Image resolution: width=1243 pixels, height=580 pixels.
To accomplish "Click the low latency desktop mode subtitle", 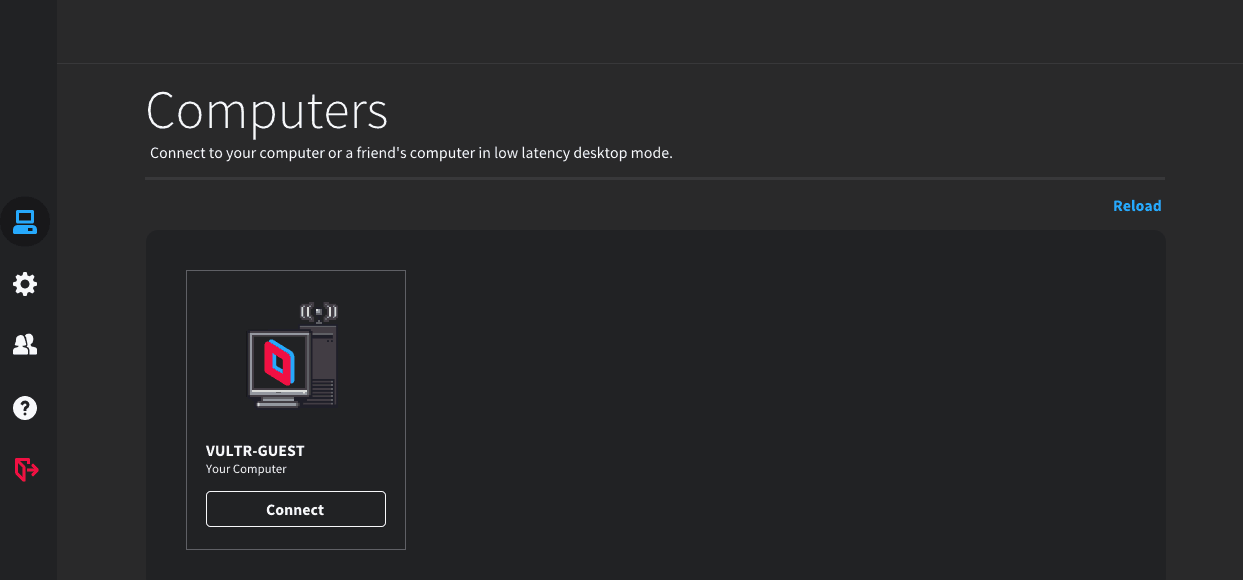I will click(410, 153).
